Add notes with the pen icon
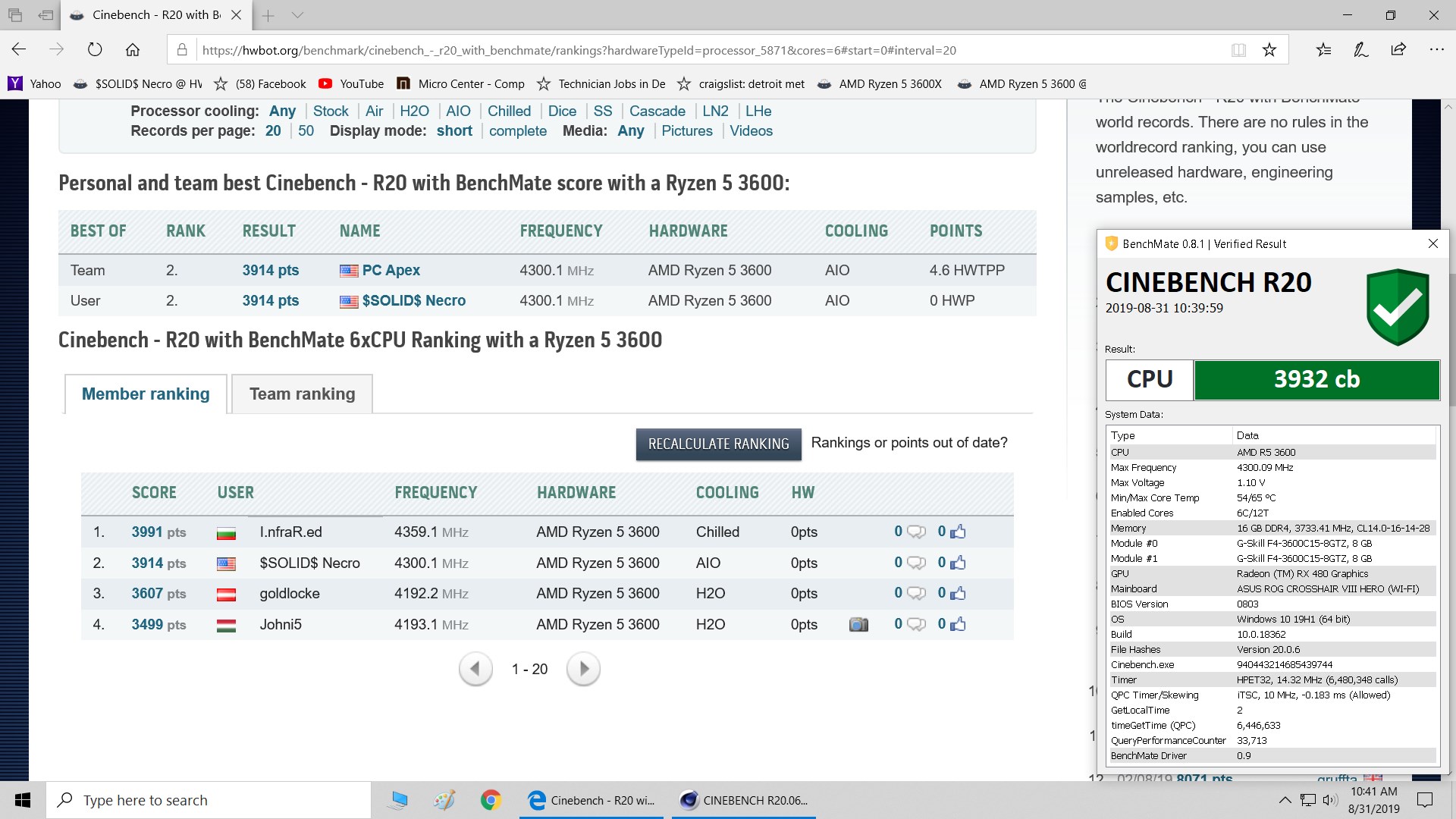Image resolution: width=1456 pixels, height=819 pixels. [x=1361, y=50]
